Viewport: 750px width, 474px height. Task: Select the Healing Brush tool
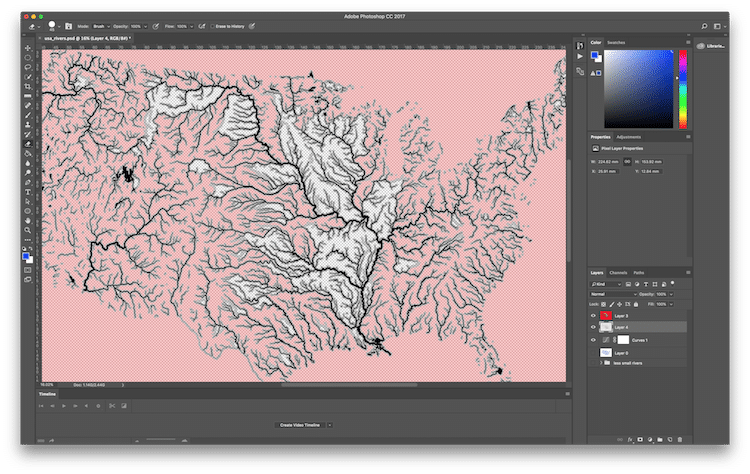click(x=28, y=106)
